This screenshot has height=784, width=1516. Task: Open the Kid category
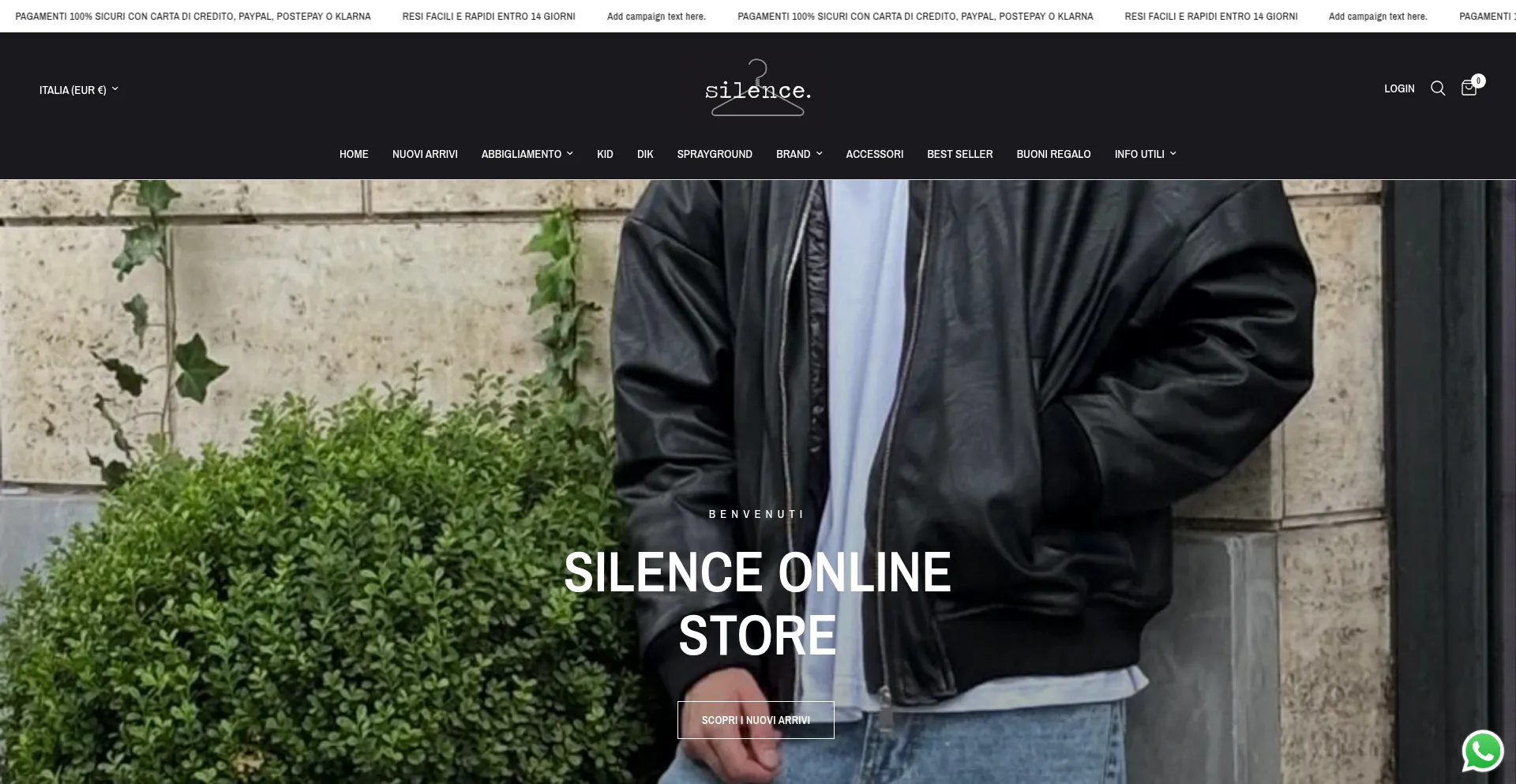[x=605, y=154]
